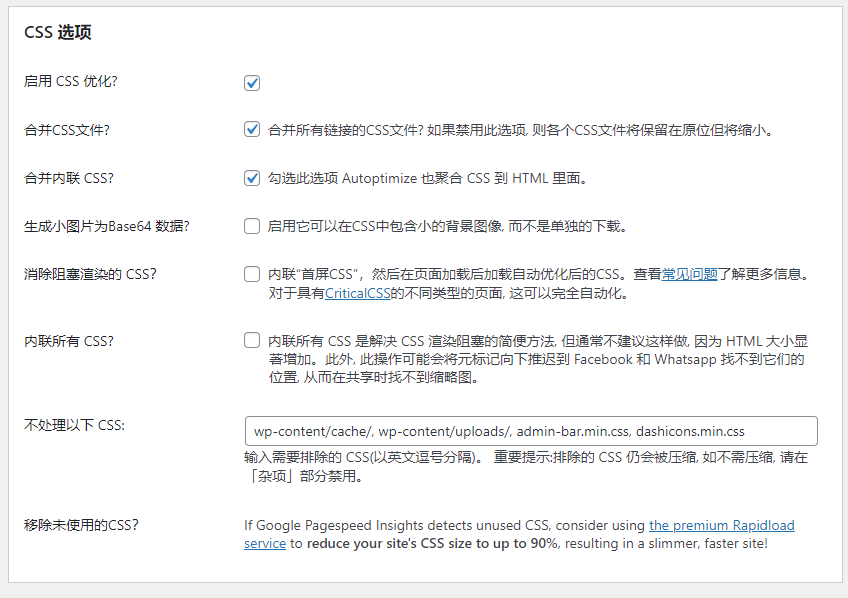The image size is (848, 598).
Task: Click description text 勾选此选项 Autoptimize
Action: click(x=427, y=178)
